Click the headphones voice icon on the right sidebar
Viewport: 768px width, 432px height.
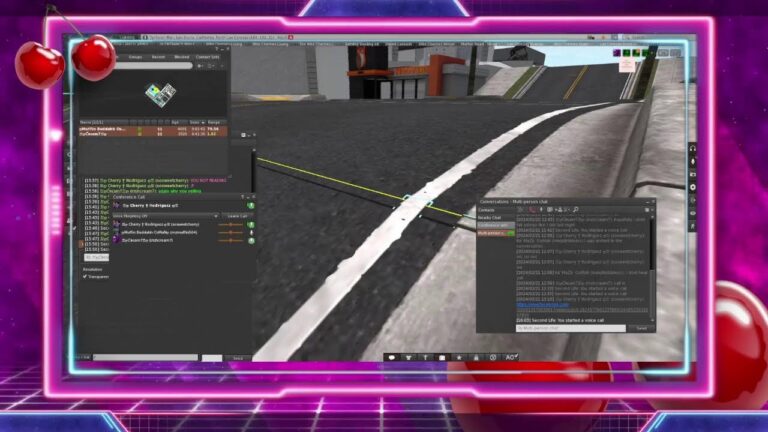pos(693,148)
